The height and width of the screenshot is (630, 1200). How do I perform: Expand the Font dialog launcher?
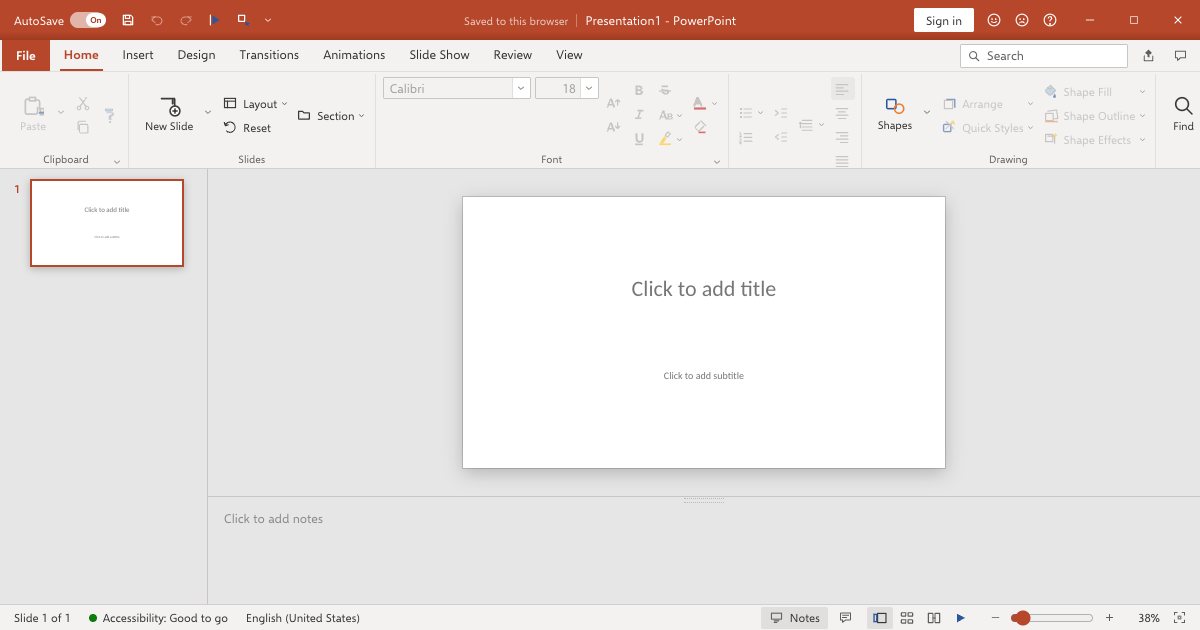pyautogui.click(x=717, y=161)
